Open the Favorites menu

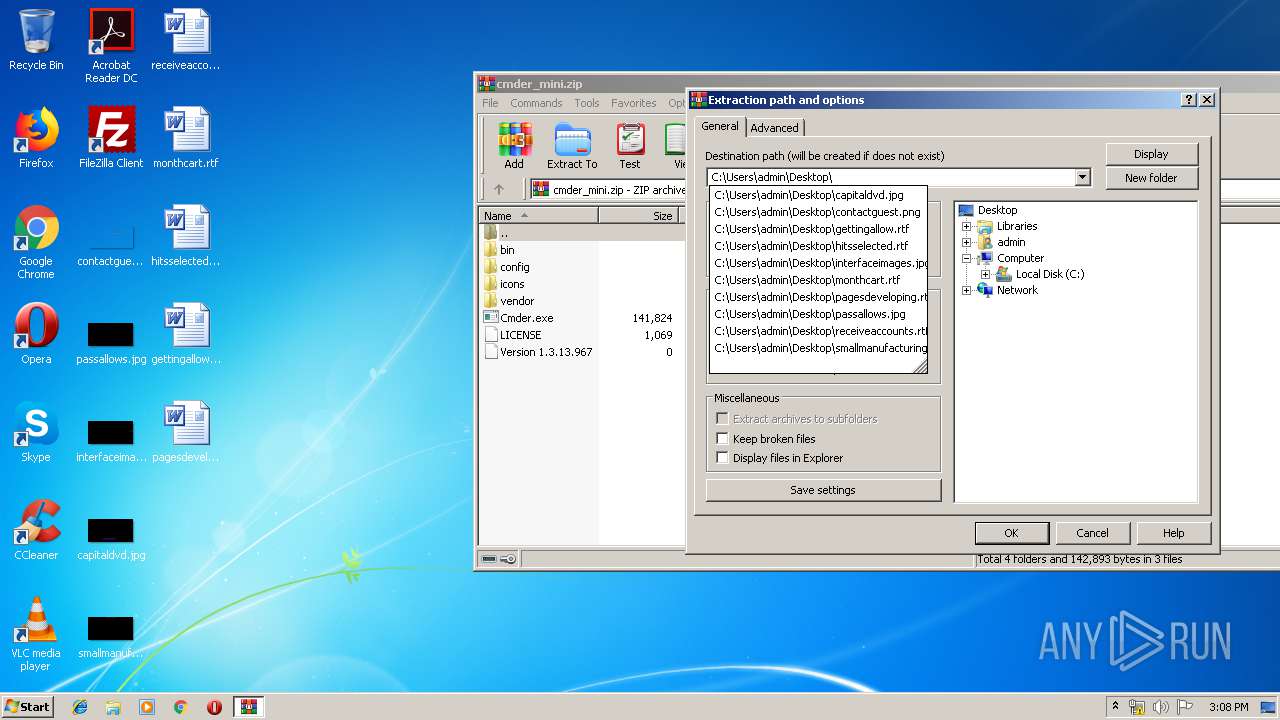point(634,103)
